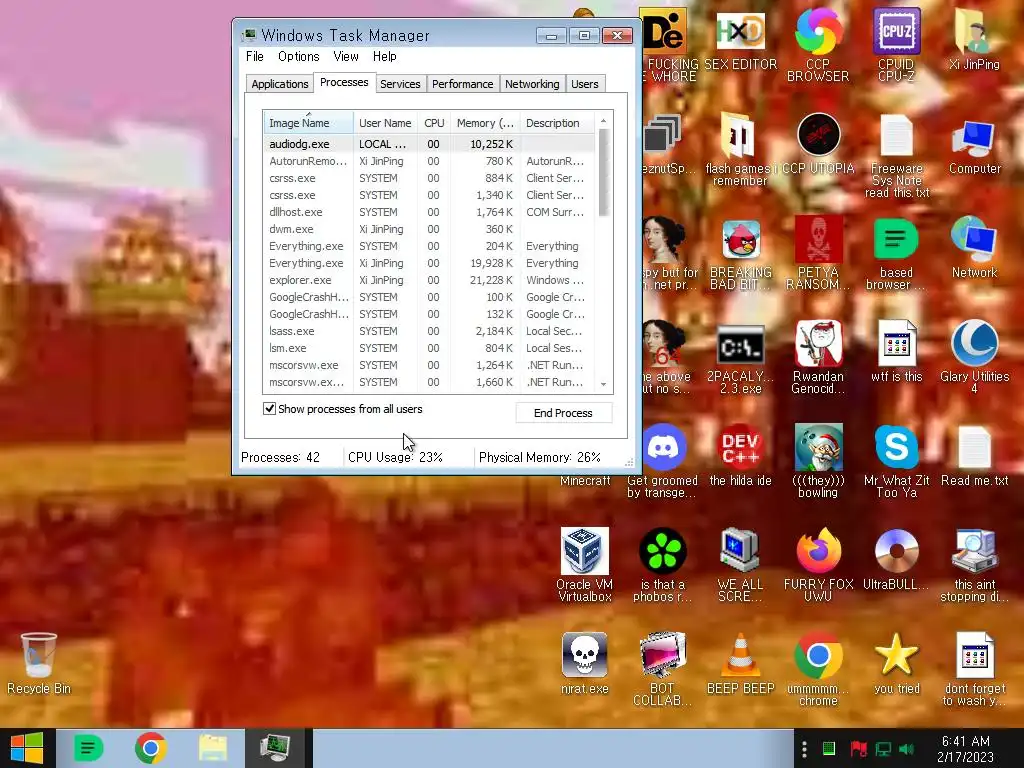Open the CPUID CPU-Z desktop icon
Viewport: 1024px width, 768px height.
tap(896, 44)
